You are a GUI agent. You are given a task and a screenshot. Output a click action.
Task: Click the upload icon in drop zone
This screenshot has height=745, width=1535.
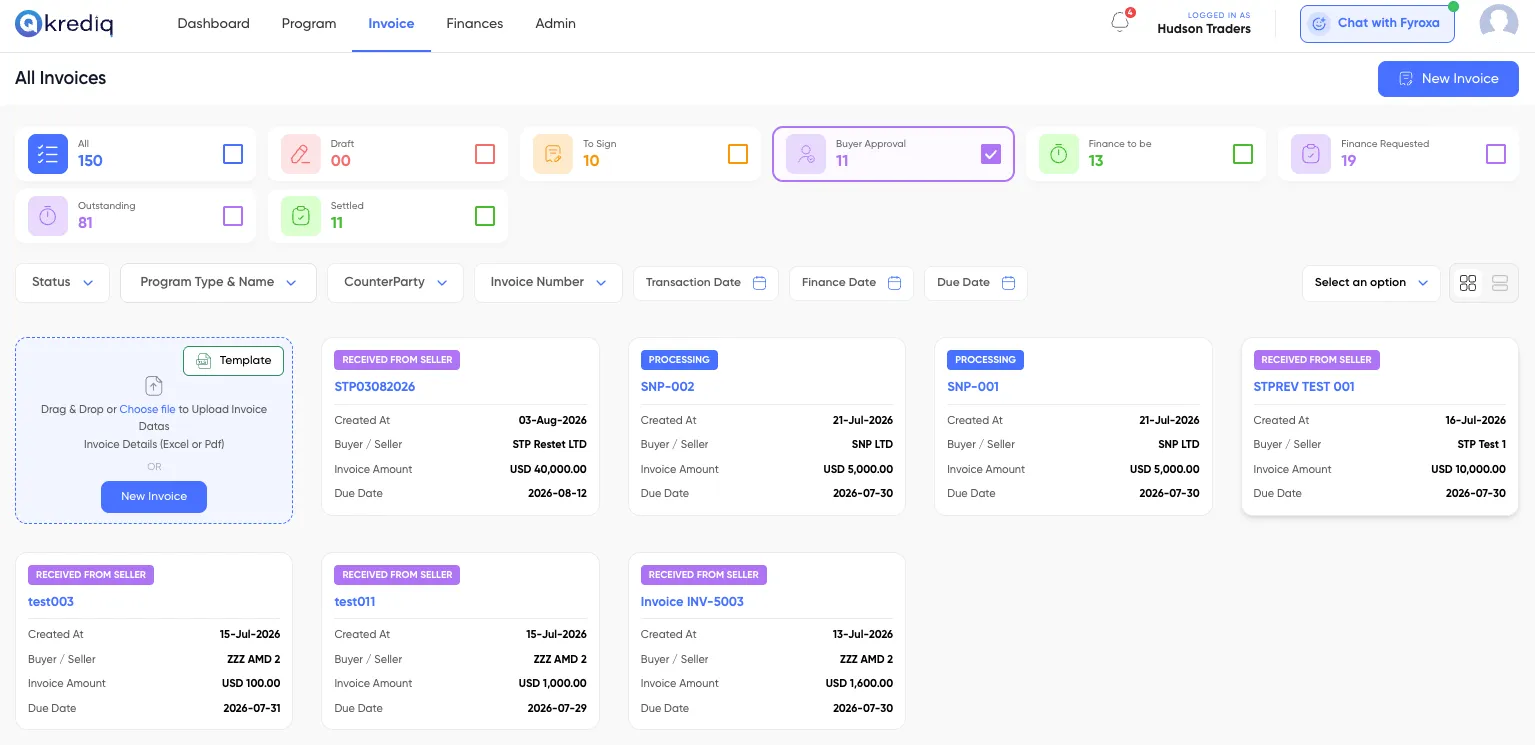pos(153,386)
